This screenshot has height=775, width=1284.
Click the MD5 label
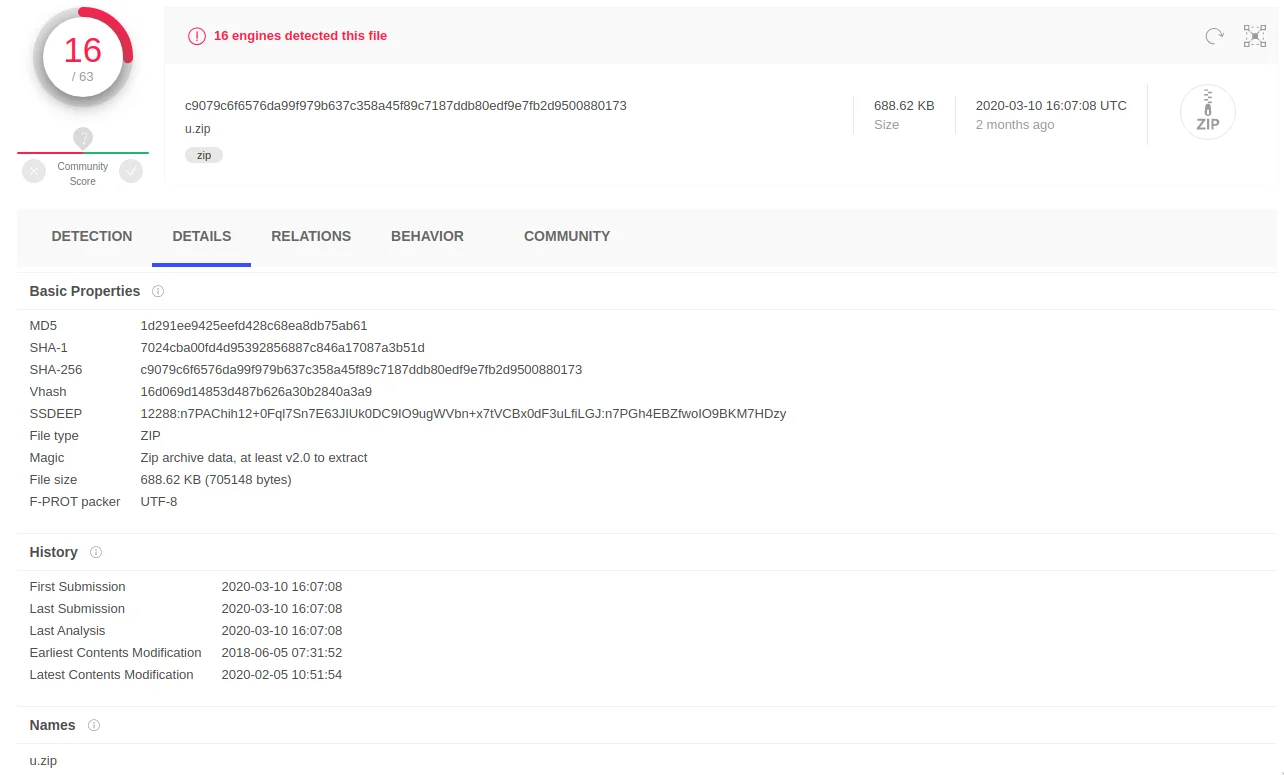[x=44, y=326]
